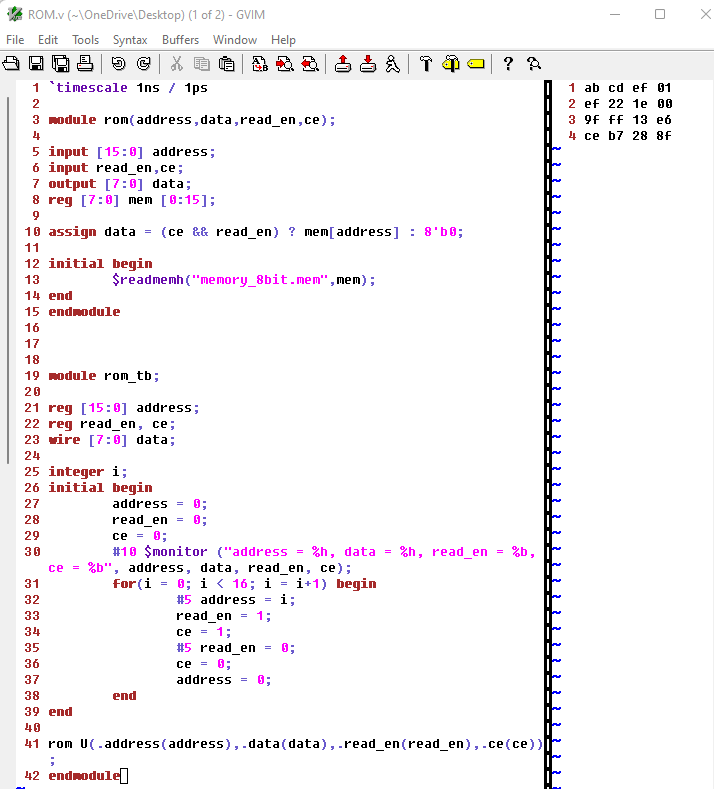
Task: Run Make with the hammer icon
Action: (426, 64)
